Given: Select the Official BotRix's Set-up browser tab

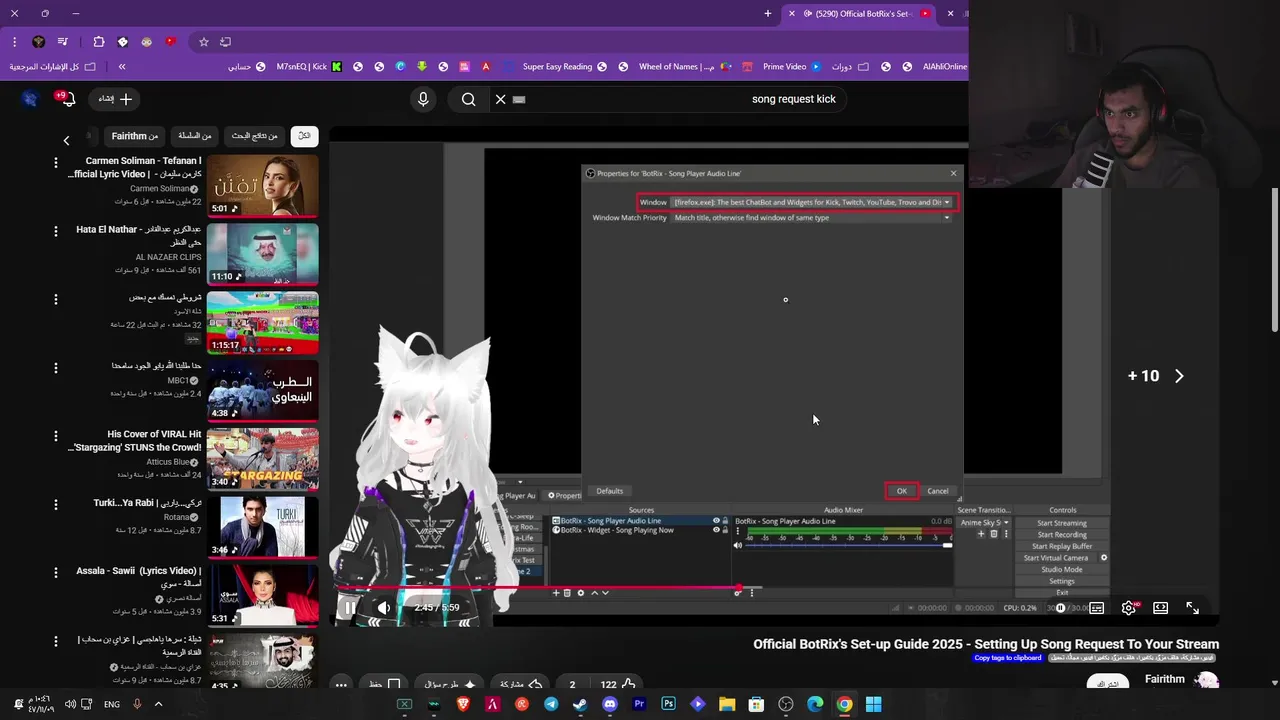Looking at the screenshot, I should coord(860,14).
